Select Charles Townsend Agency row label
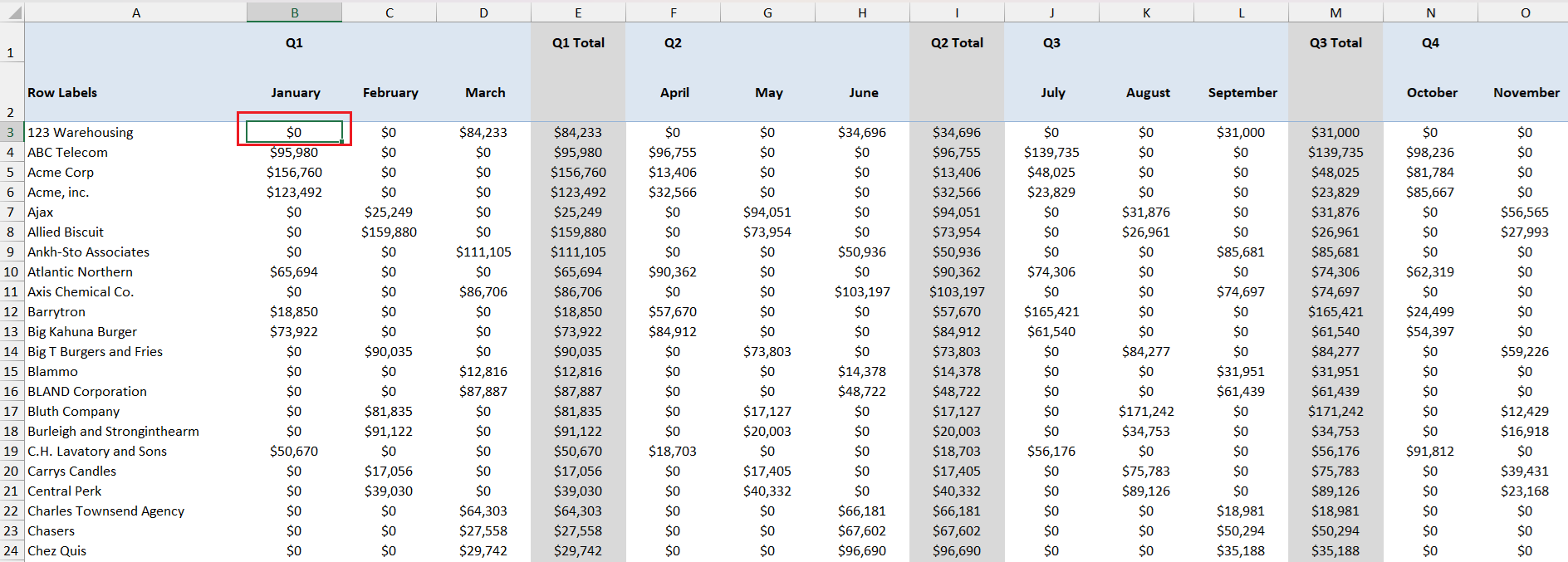 point(105,511)
